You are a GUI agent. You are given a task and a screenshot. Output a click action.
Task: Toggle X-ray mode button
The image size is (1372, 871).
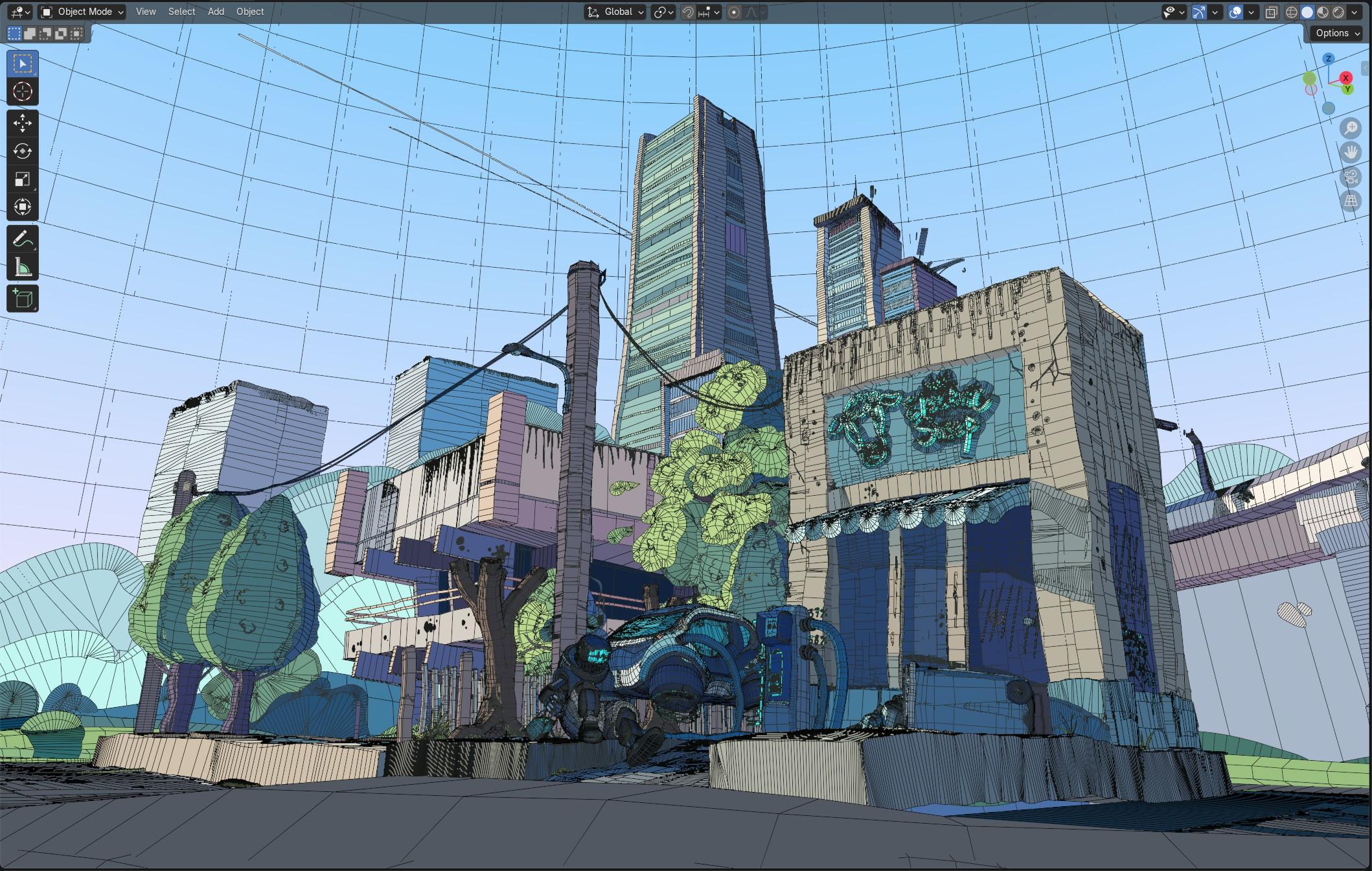(x=1271, y=12)
